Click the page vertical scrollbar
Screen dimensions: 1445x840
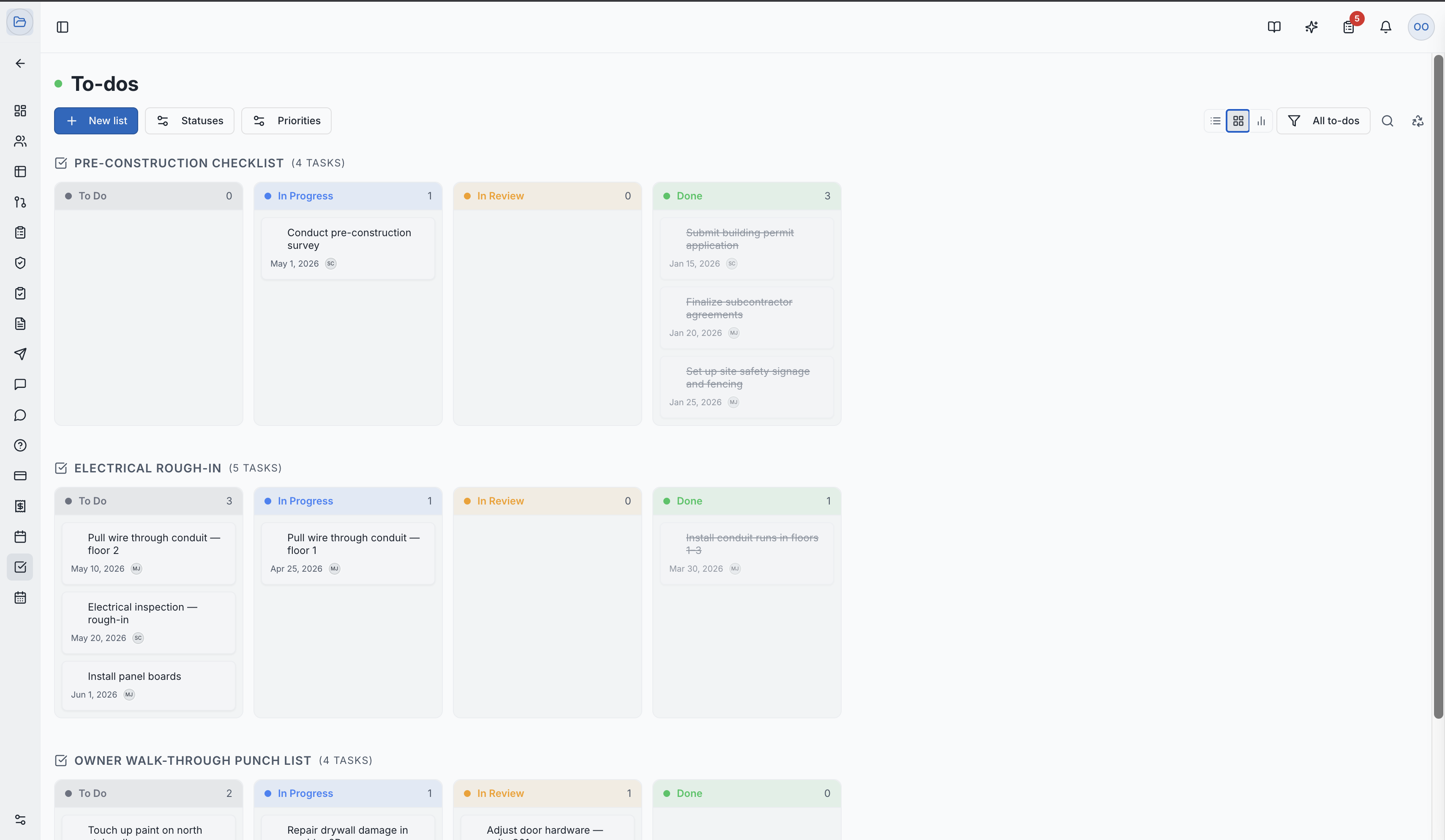coord(1438,387)
